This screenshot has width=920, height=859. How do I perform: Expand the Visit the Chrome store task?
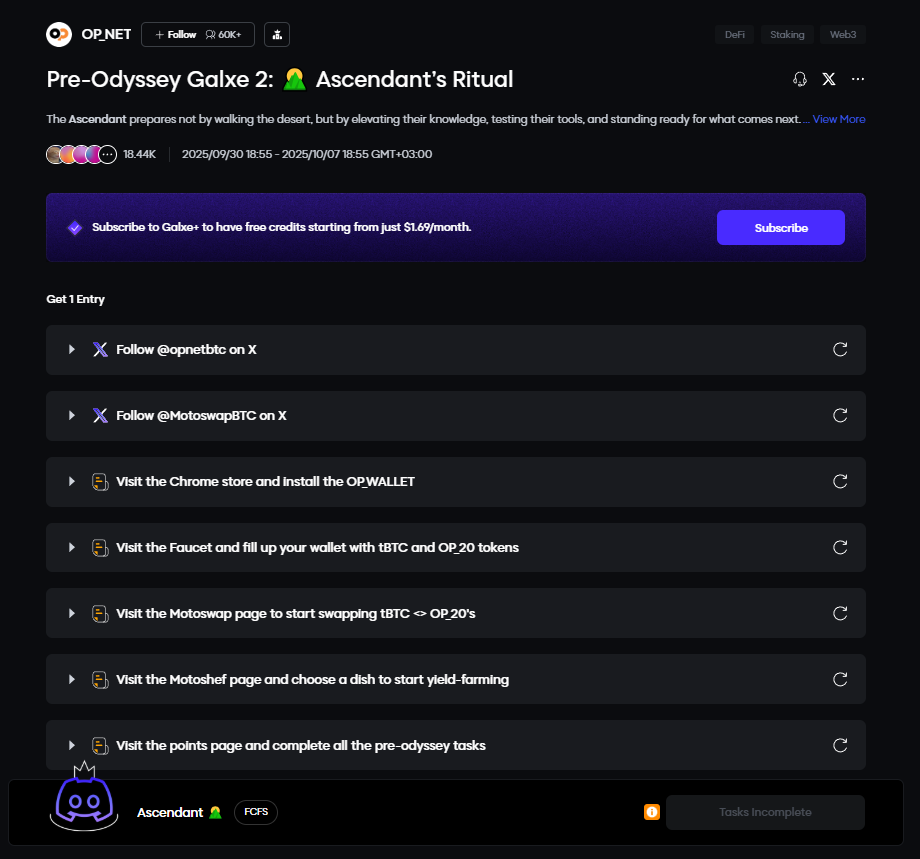72,482
